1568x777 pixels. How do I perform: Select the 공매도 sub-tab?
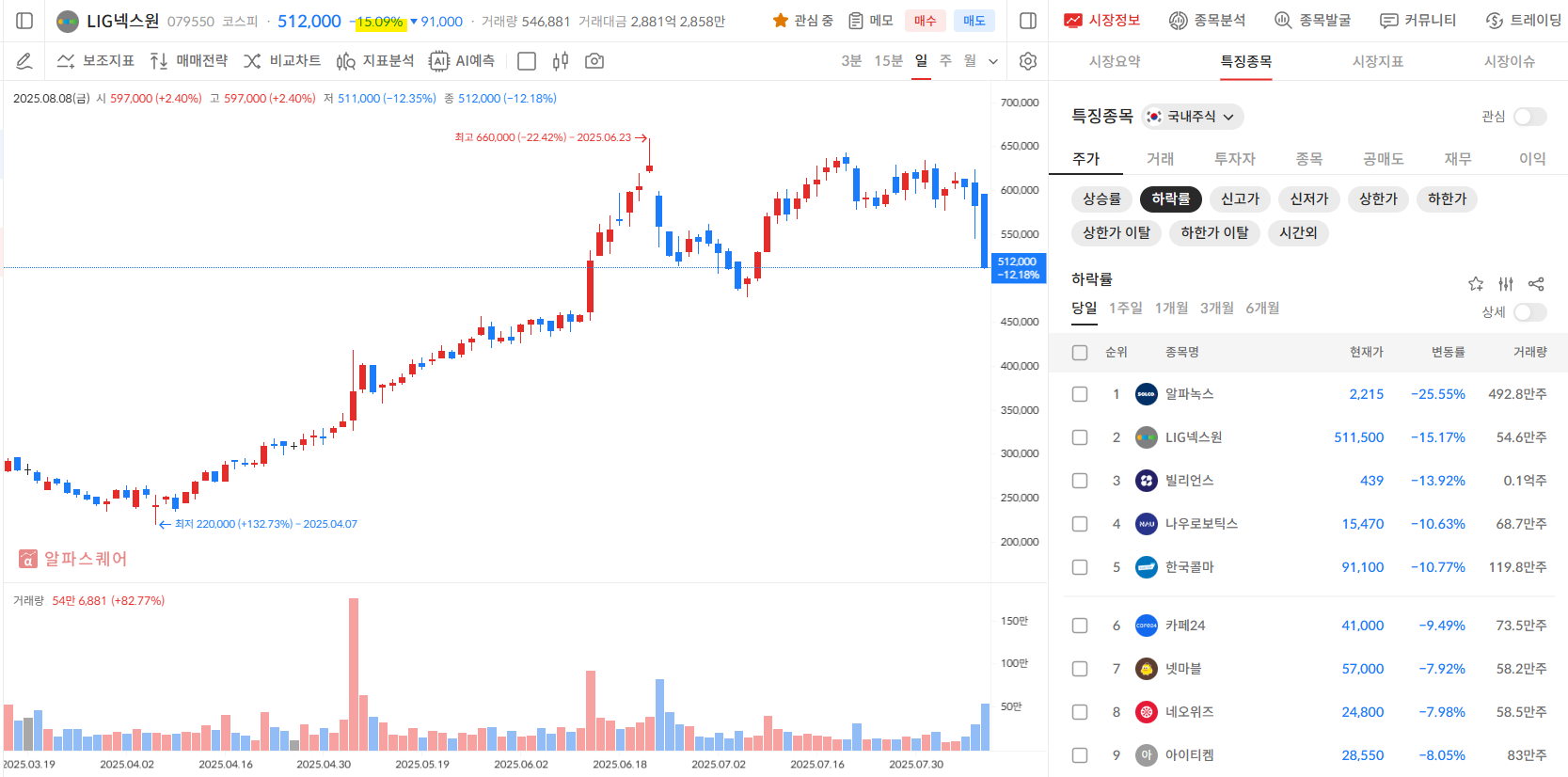pyautogui.click(x=1384, y=159)
